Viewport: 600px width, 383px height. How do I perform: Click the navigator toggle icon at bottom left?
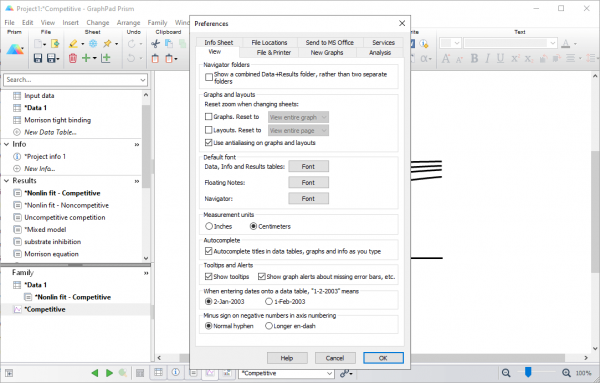point(9,373)
